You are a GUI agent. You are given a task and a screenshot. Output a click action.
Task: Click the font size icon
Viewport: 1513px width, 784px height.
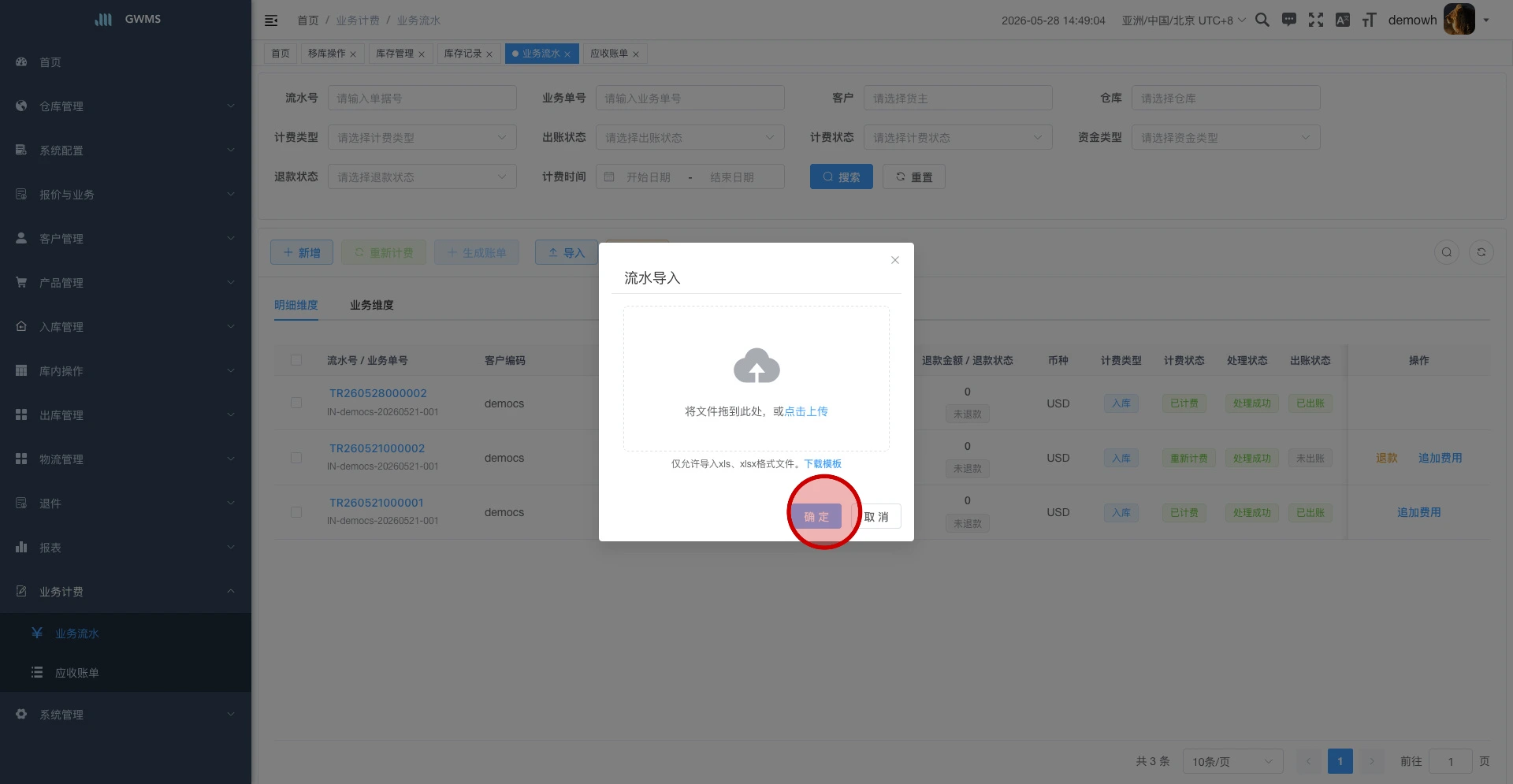tap(1370, 20)
